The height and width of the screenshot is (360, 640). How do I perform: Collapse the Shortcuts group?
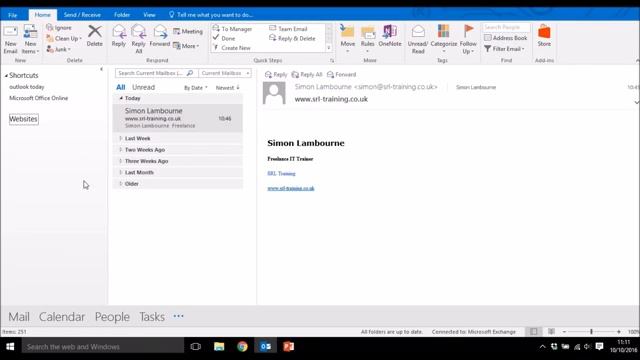click(x=6, y=76)
